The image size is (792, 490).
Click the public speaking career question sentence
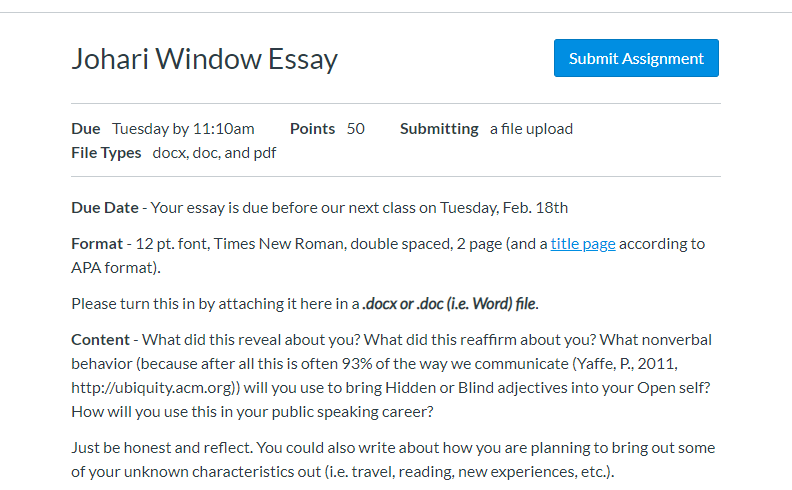point(252,412)
